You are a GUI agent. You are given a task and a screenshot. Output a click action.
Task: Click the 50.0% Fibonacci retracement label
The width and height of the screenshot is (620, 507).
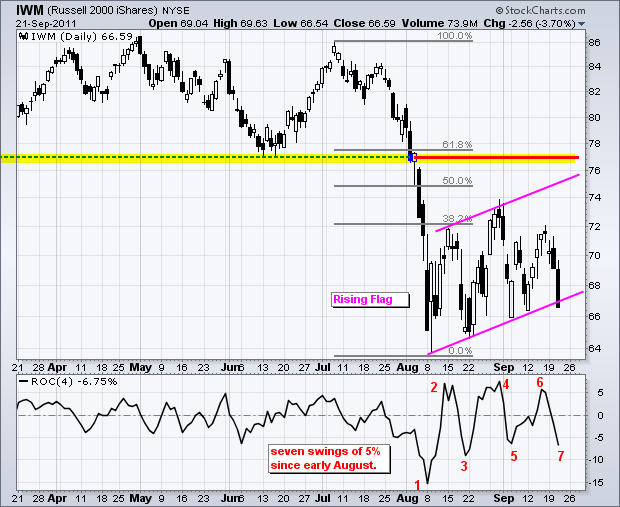457,181
